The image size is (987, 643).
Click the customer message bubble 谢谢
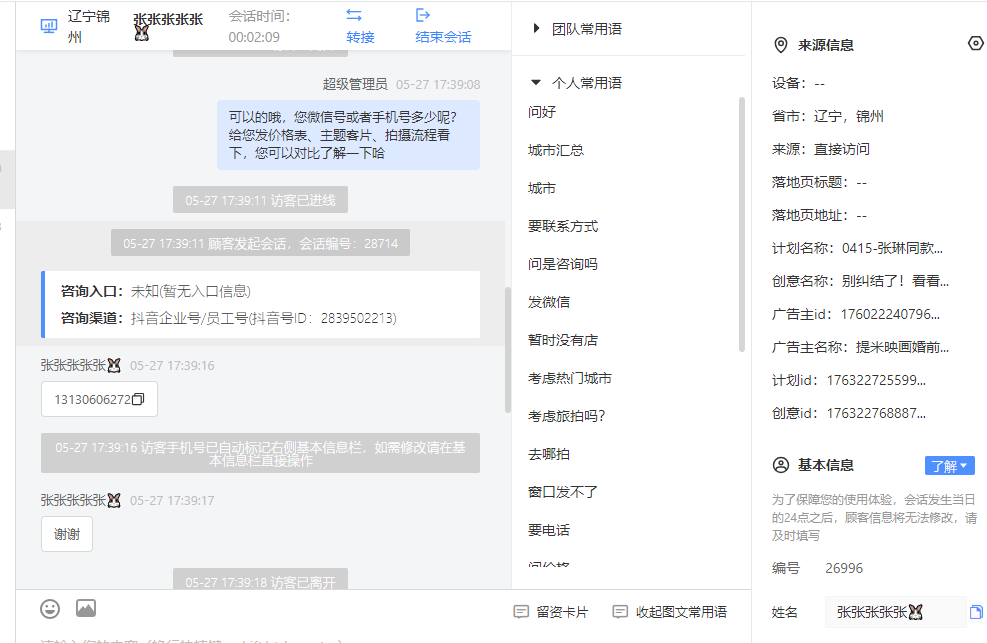tap(67, 534)
